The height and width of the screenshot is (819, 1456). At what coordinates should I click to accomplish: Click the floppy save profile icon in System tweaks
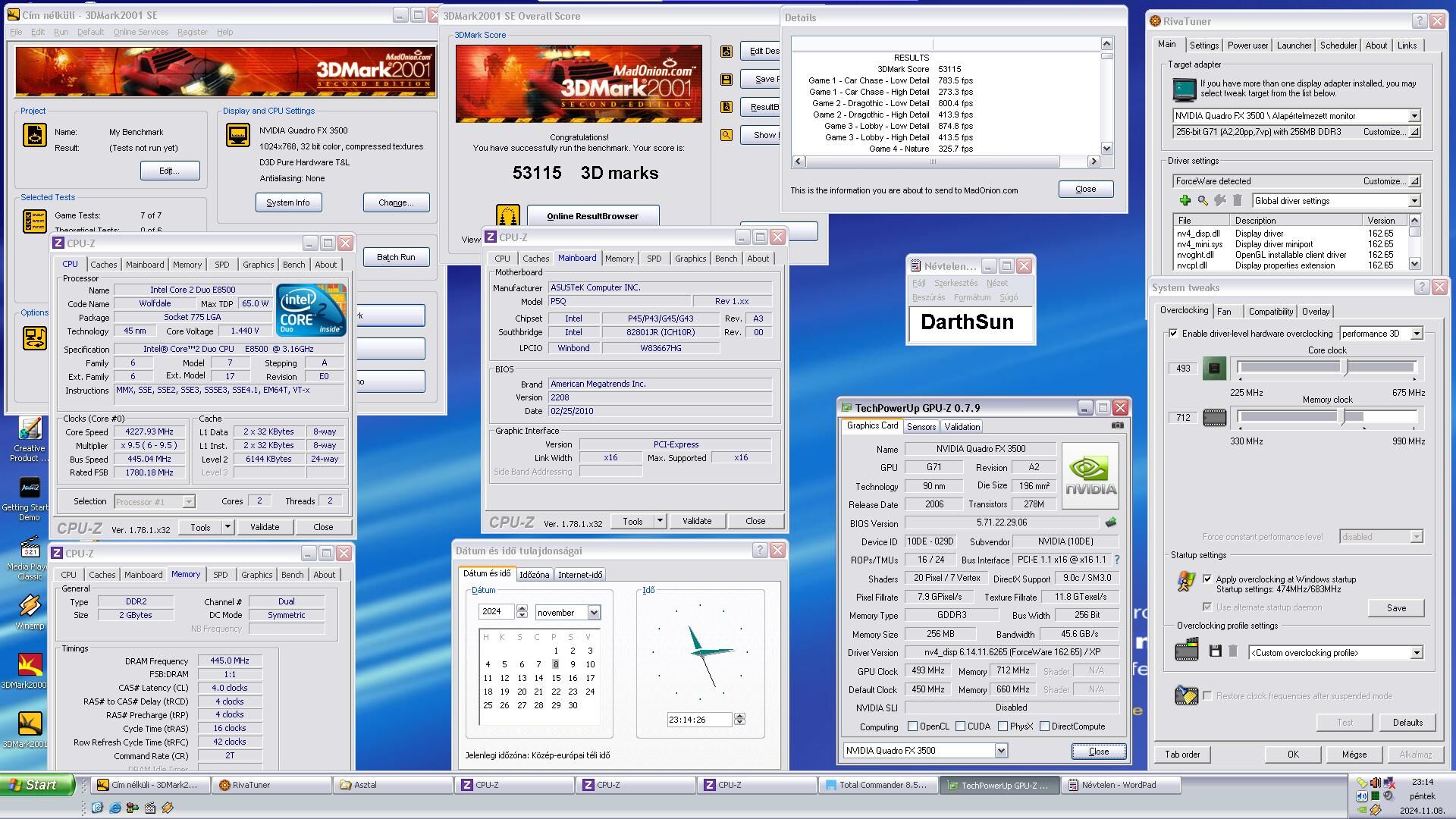1215,651
